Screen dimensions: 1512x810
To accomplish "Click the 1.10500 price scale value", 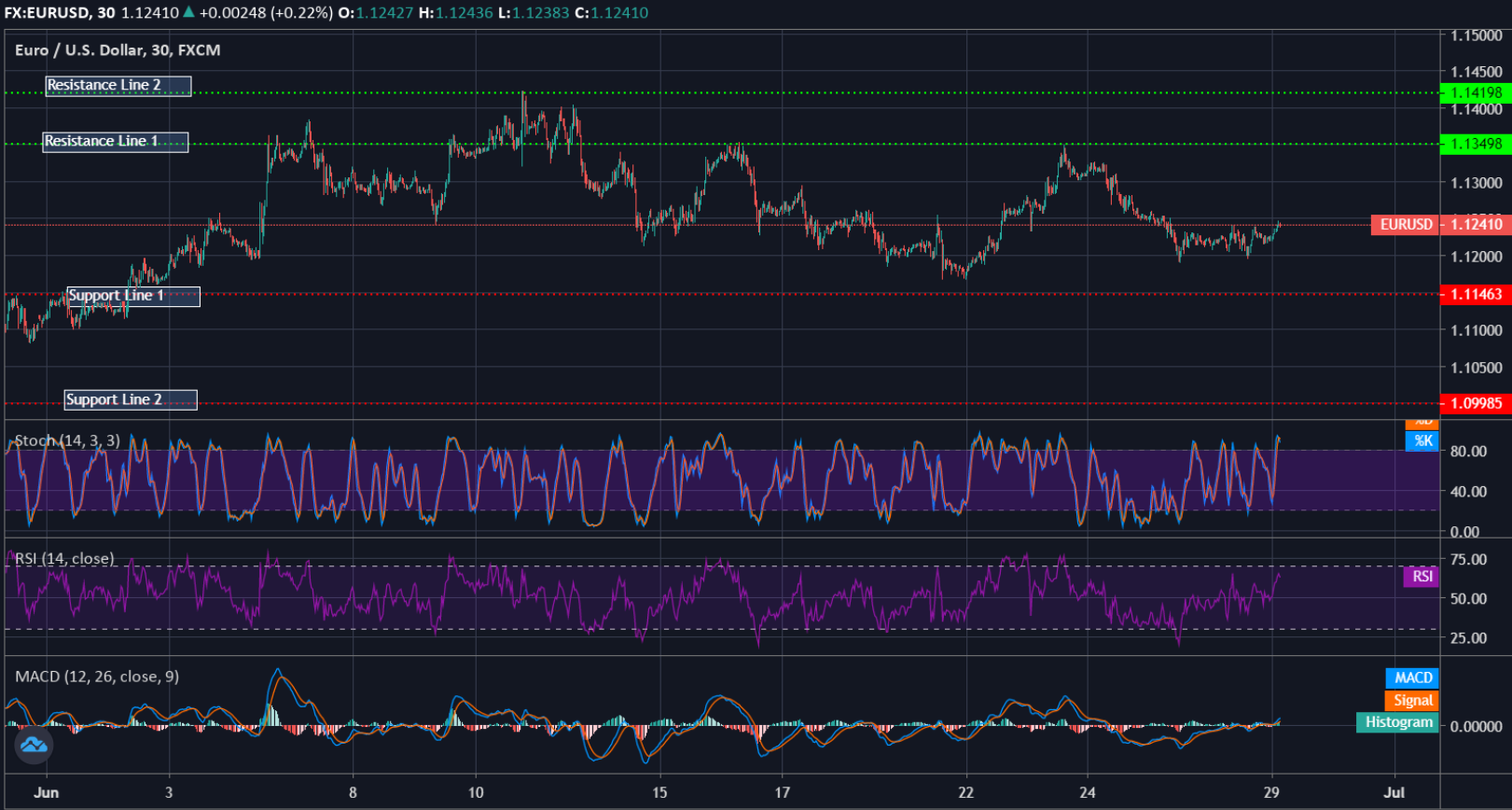I will (x=1477, y=368).
